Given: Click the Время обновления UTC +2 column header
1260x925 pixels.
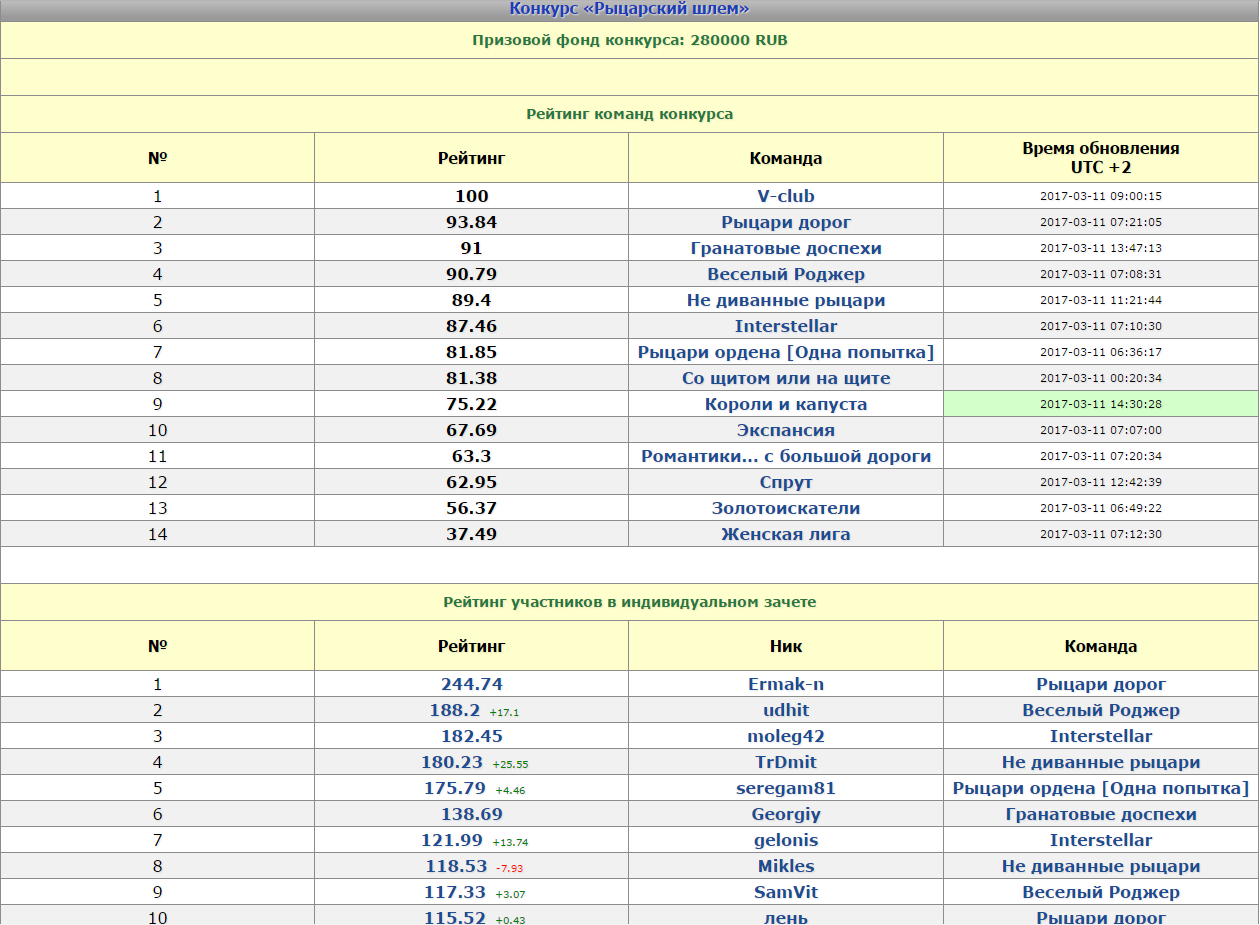Looking at the screenshot, I should 1101,158.
